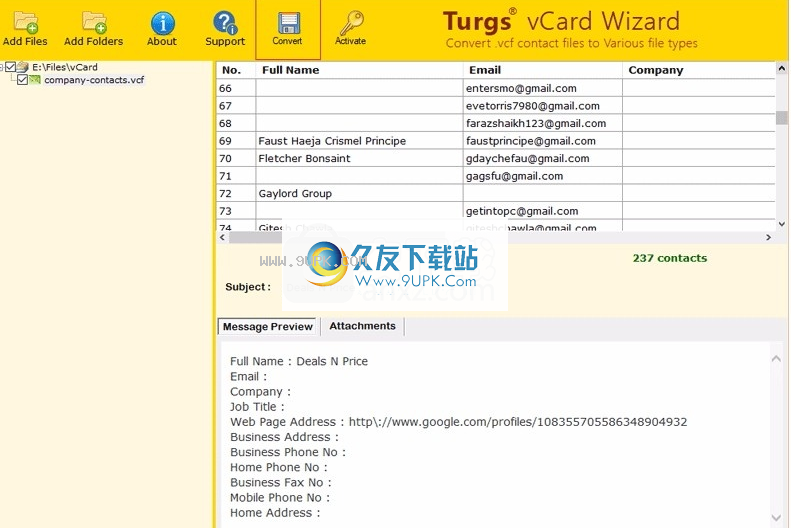The image size is (791, 528).
Task: Click the 237 contacts count label
Action: point(669,258)
